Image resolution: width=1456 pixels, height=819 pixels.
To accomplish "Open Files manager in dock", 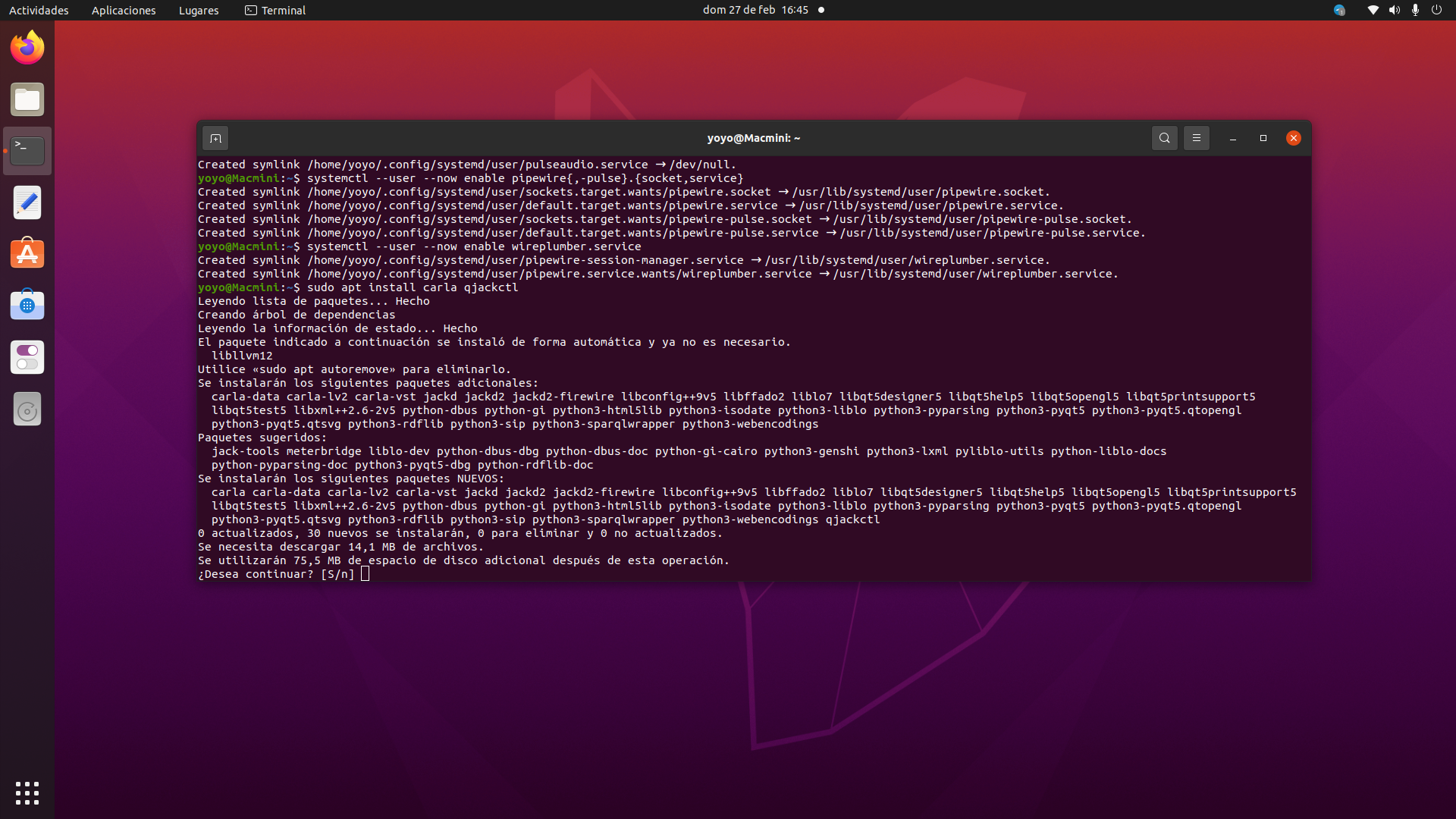I will 27,99.
